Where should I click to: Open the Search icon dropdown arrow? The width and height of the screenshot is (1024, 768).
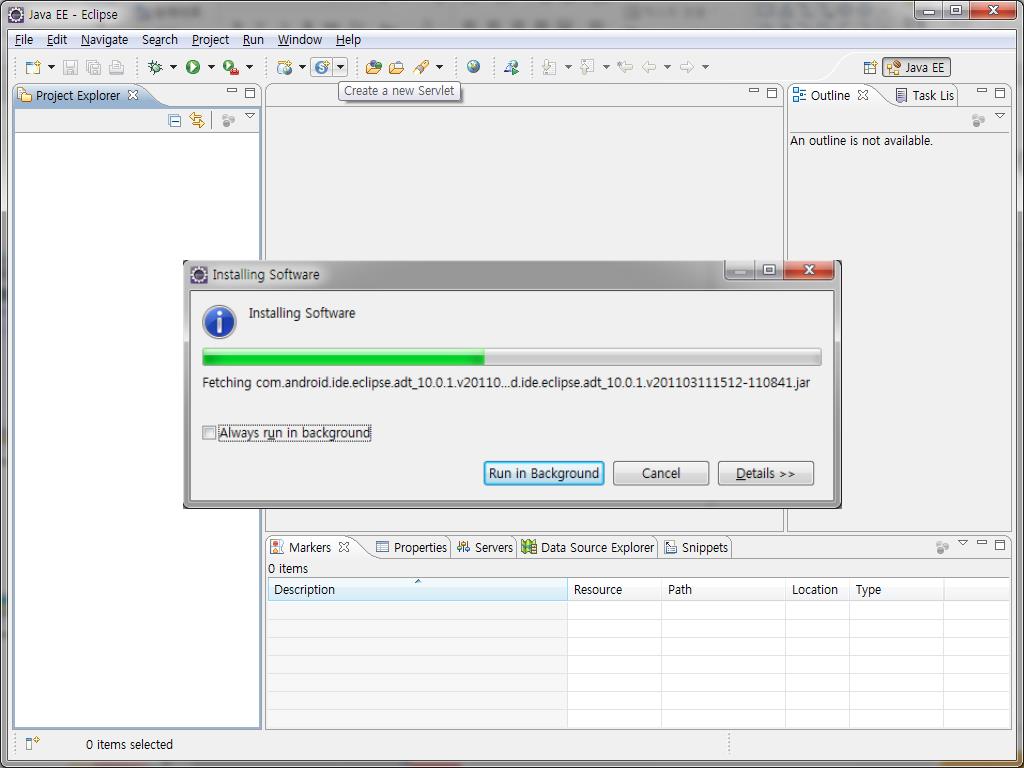(439, 67)
